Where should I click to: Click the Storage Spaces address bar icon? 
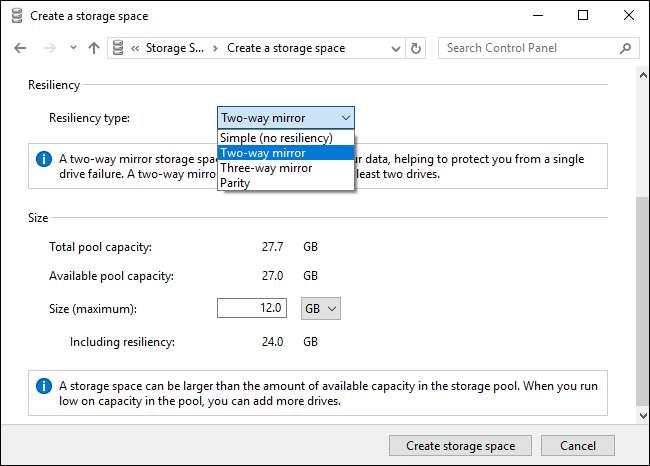120,48
